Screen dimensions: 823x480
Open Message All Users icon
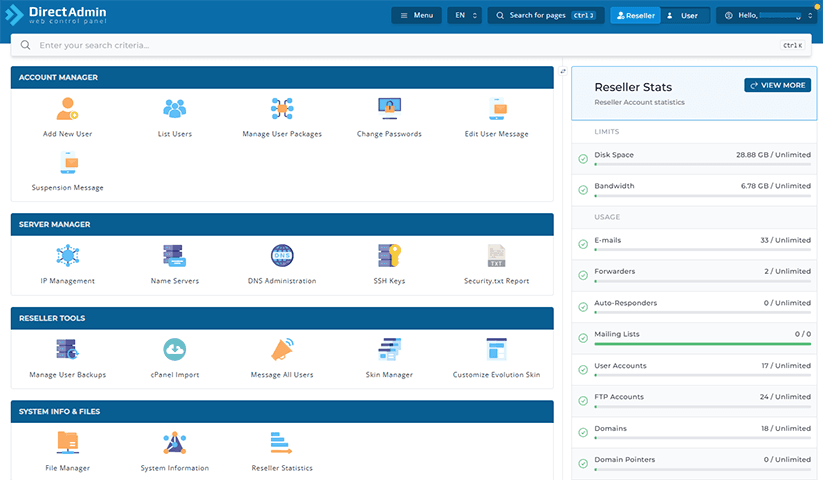[282, 349]
